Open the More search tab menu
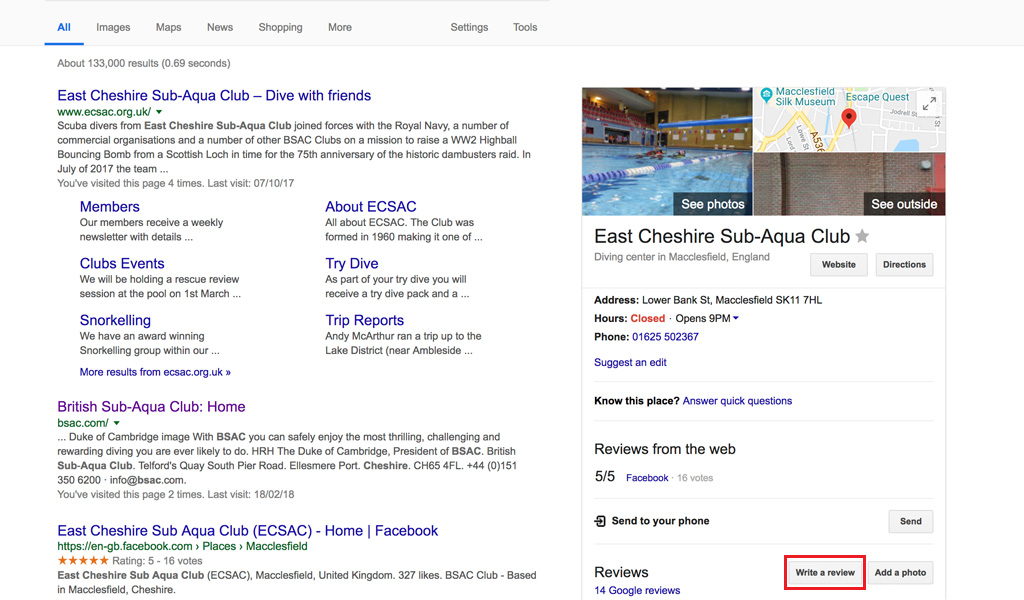This screenshot has height=600, width=1024. pyautogui.click(x=340, y=27)
